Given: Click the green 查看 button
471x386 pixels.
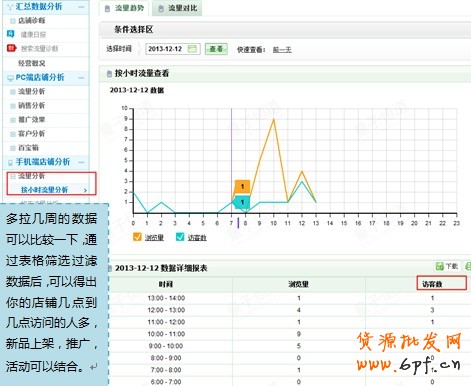Looking at the screenshot, I should 216,49.
